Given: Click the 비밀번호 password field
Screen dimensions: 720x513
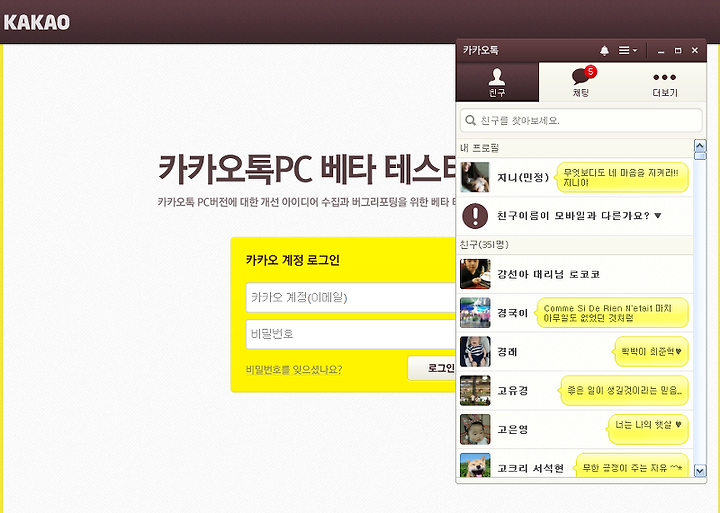Looking at the screenshot, I should coord(351,334).
